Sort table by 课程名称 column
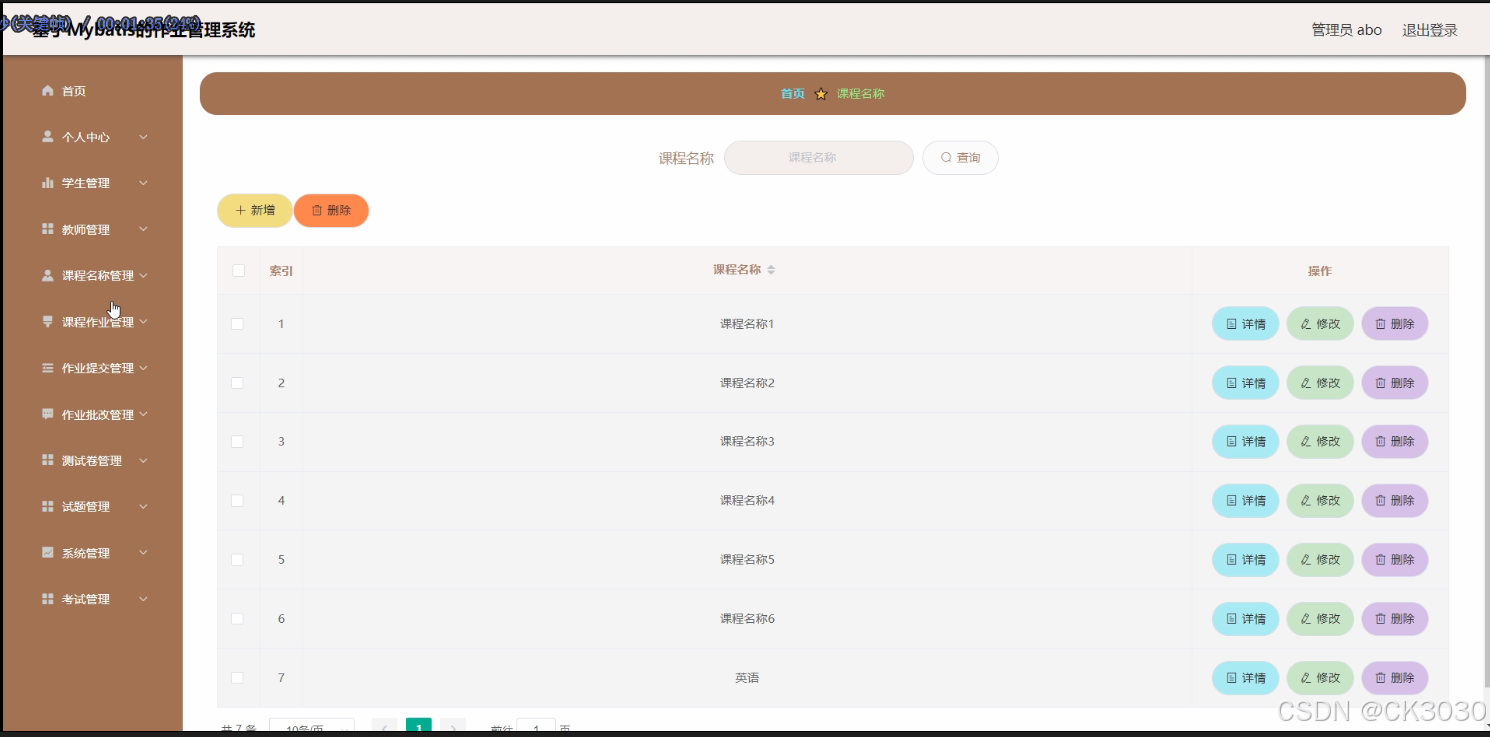The image size is (1490, 737). tap(773, 270)
